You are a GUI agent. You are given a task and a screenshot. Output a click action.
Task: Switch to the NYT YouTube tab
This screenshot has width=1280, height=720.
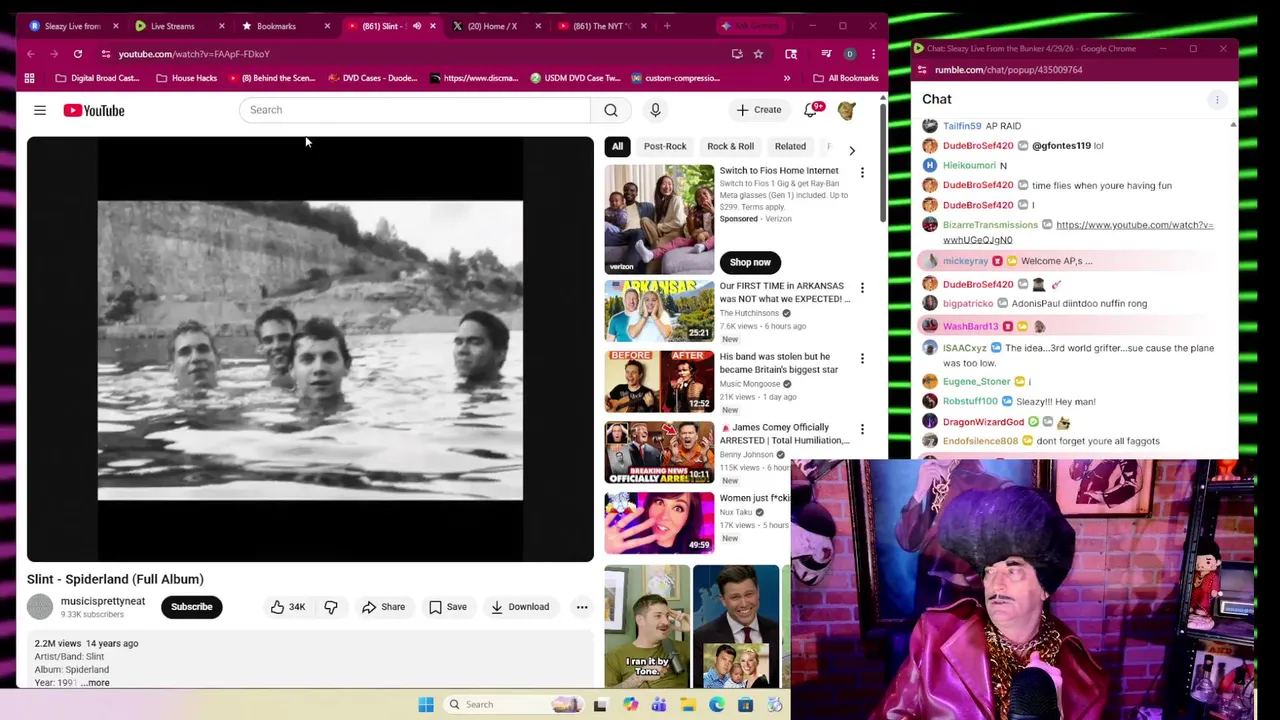point(600,26)
